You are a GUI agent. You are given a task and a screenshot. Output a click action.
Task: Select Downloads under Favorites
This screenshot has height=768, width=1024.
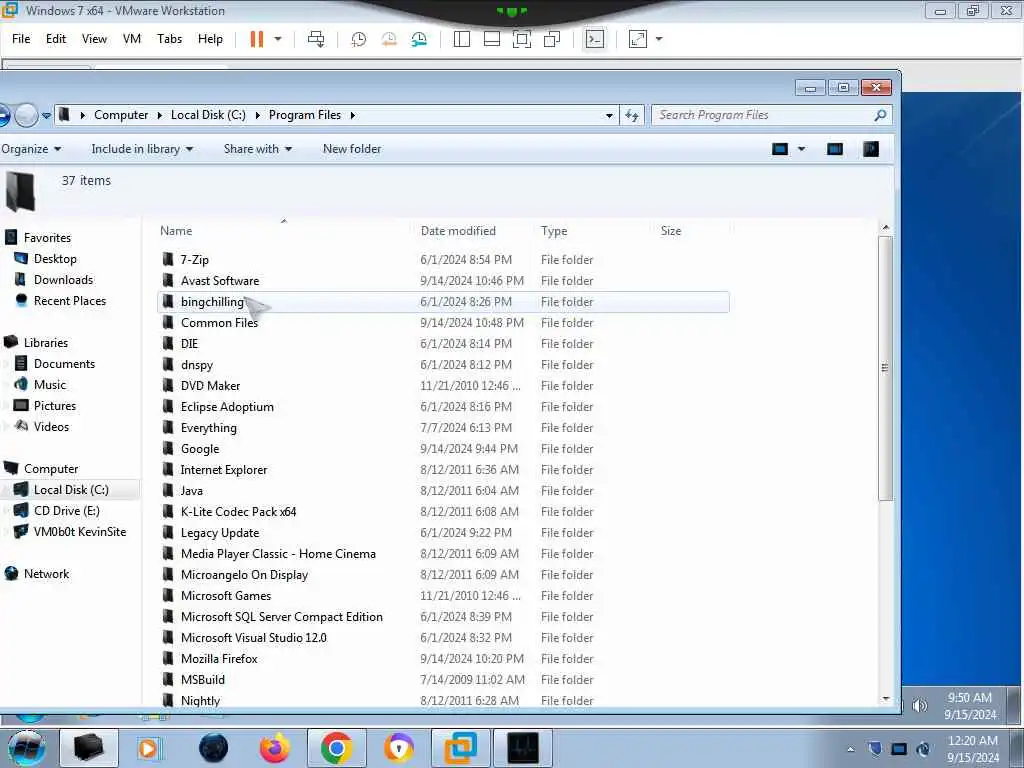coord(63,280)
